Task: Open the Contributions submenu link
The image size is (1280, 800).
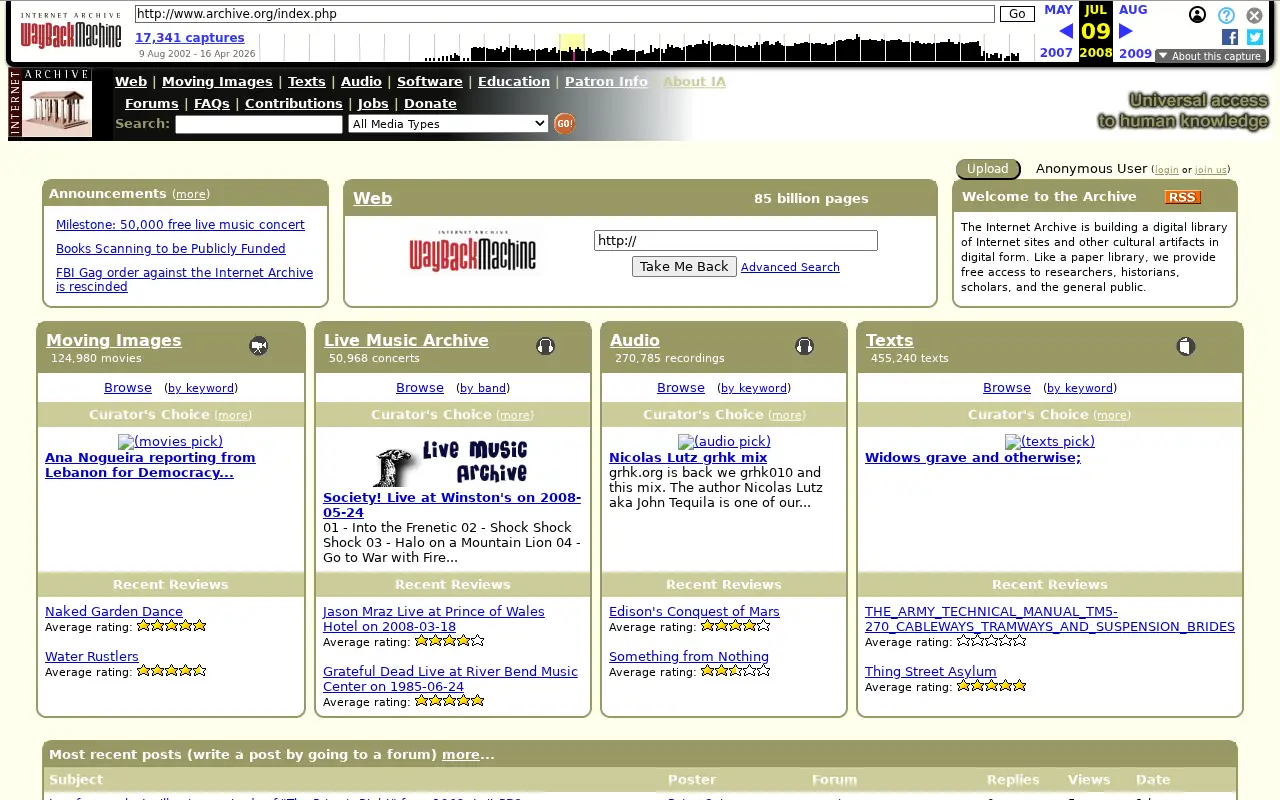Action: [x=294, y=104]
